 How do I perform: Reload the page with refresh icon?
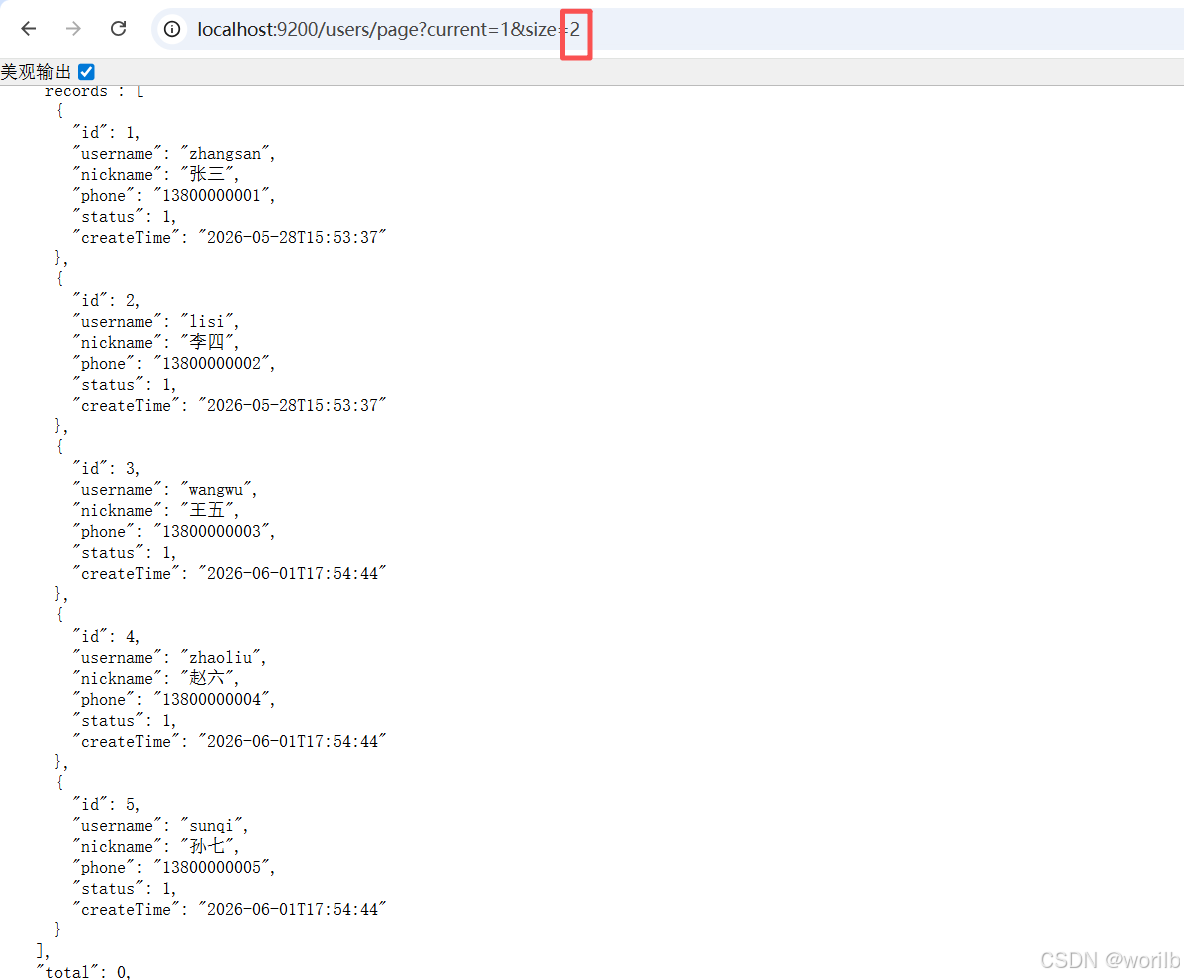click(x=119, y=29)
